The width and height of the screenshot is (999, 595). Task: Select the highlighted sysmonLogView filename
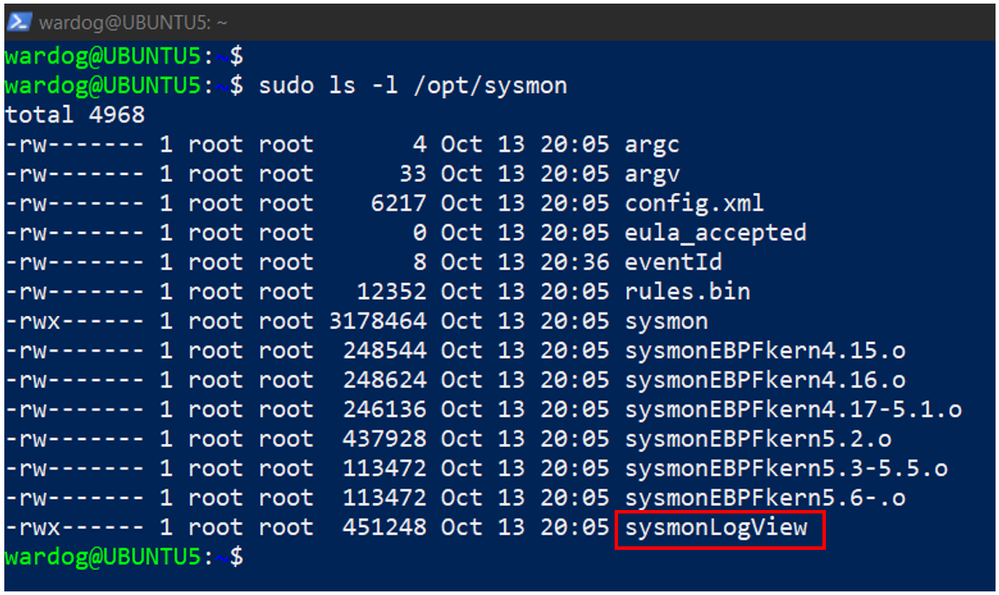716,529
